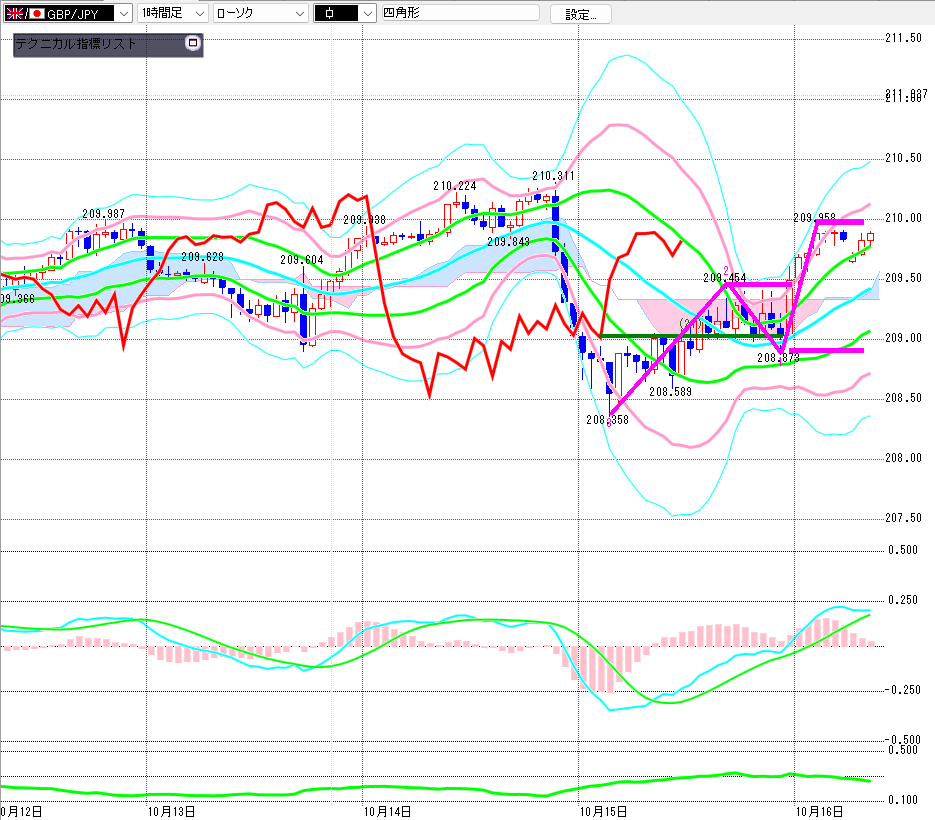Open the ローソク chart type dropdown
This screenshot has height=820, width=935.
(261, 13)
